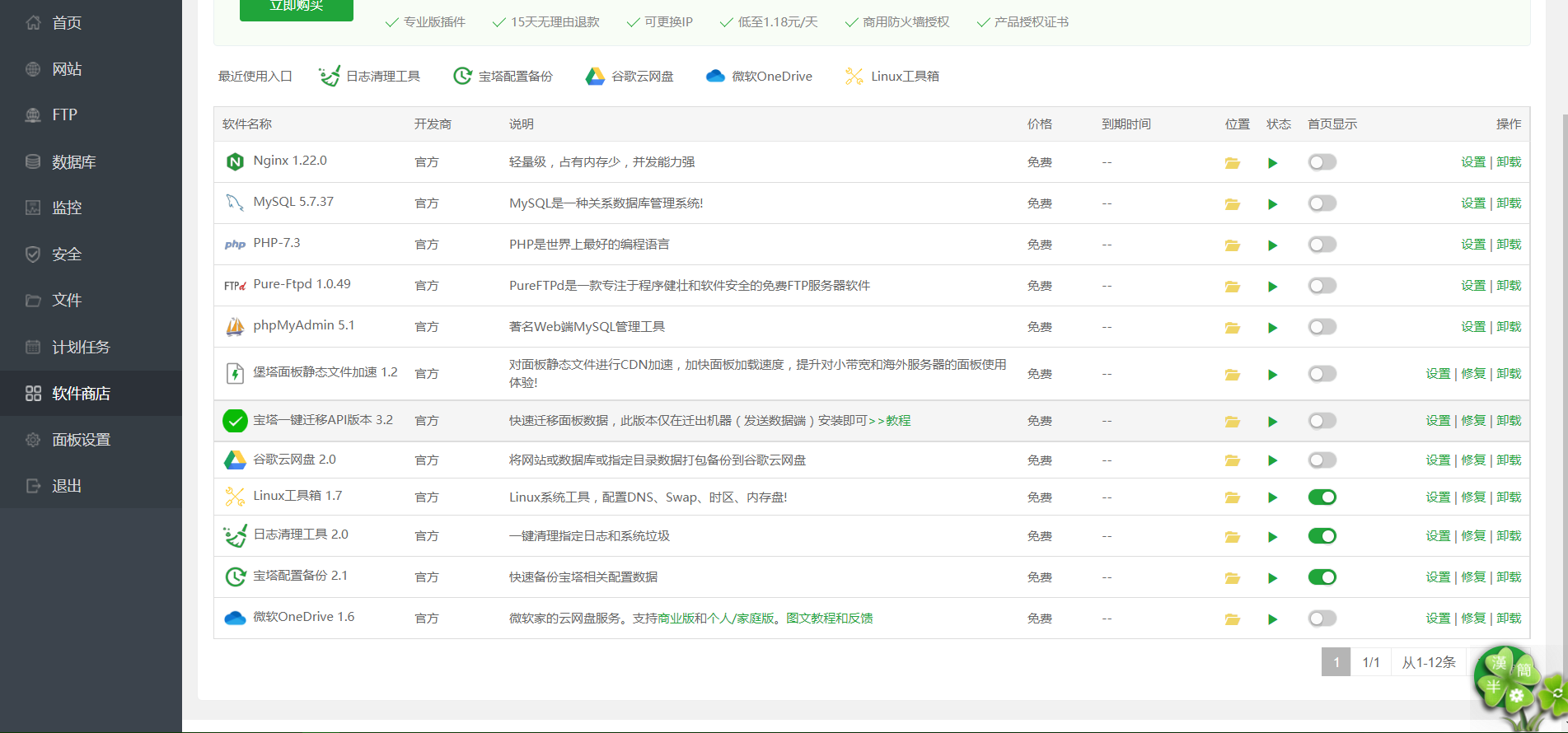Viewport: 1568px width, 733px height.
Task: Click the 到期时间 column header
Action: coord(1126,124)
